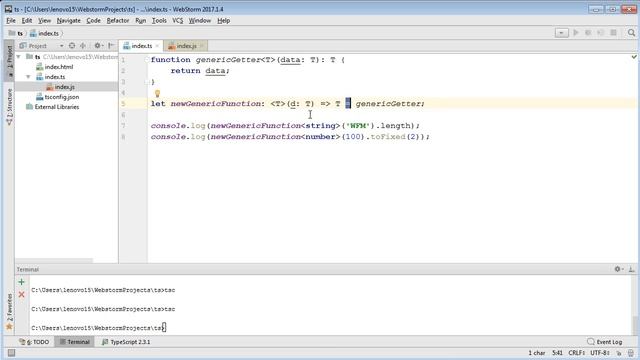Open Terminal panel gear settings

[618, 269]
